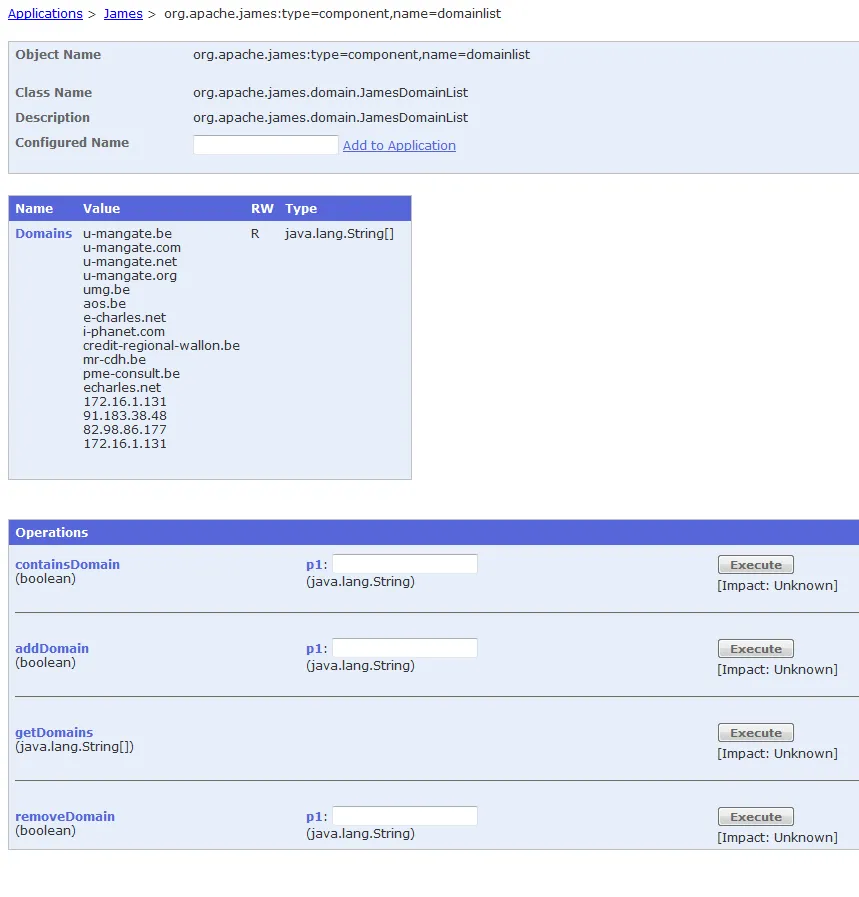Image resolution: width=859 pixels, height=897 pixels.
Task: Select the e-charles.net domain value
Action: click(x=124, y=317)
